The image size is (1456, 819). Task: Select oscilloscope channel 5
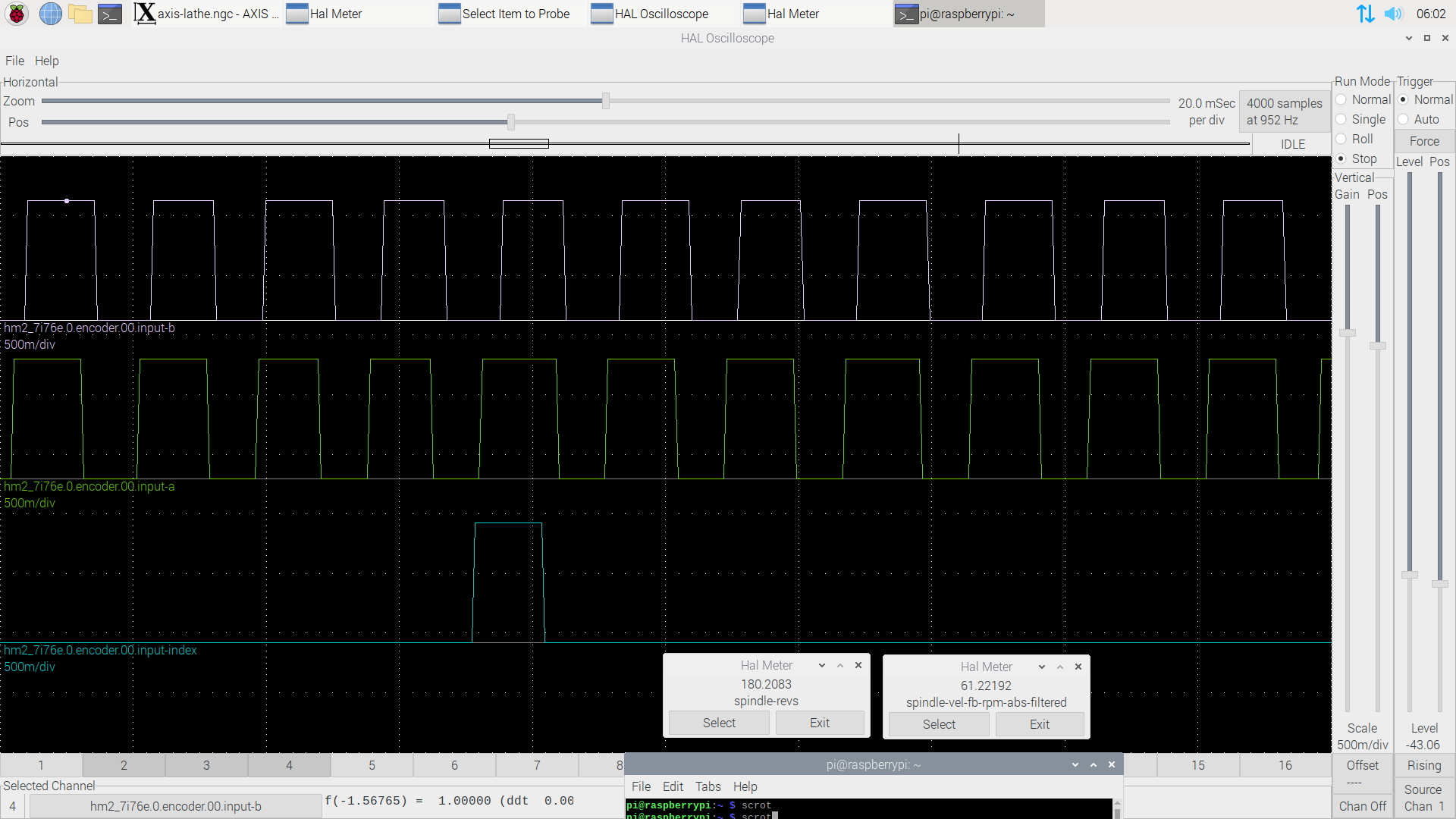tap(372, 765)
